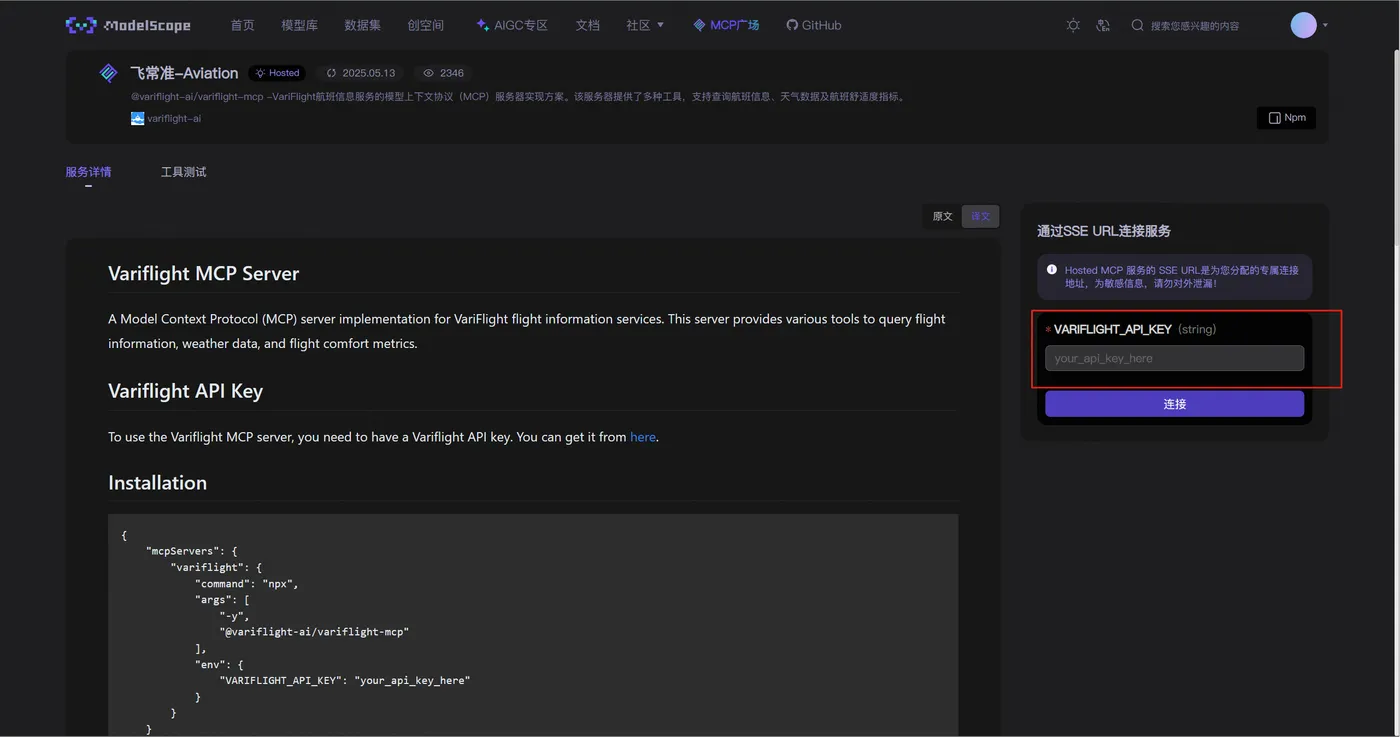Go to 首页 in the top navigation
1400x737 pixels.
[243, 25]
